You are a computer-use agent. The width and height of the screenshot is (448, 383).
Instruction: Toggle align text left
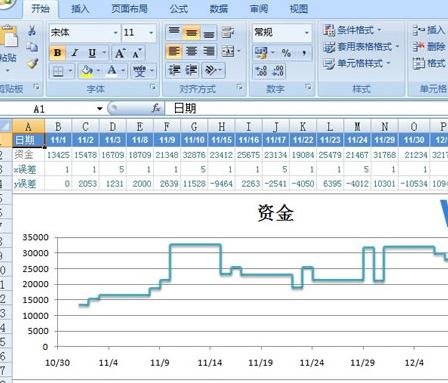pyautogui.click(x=174, y=51)
